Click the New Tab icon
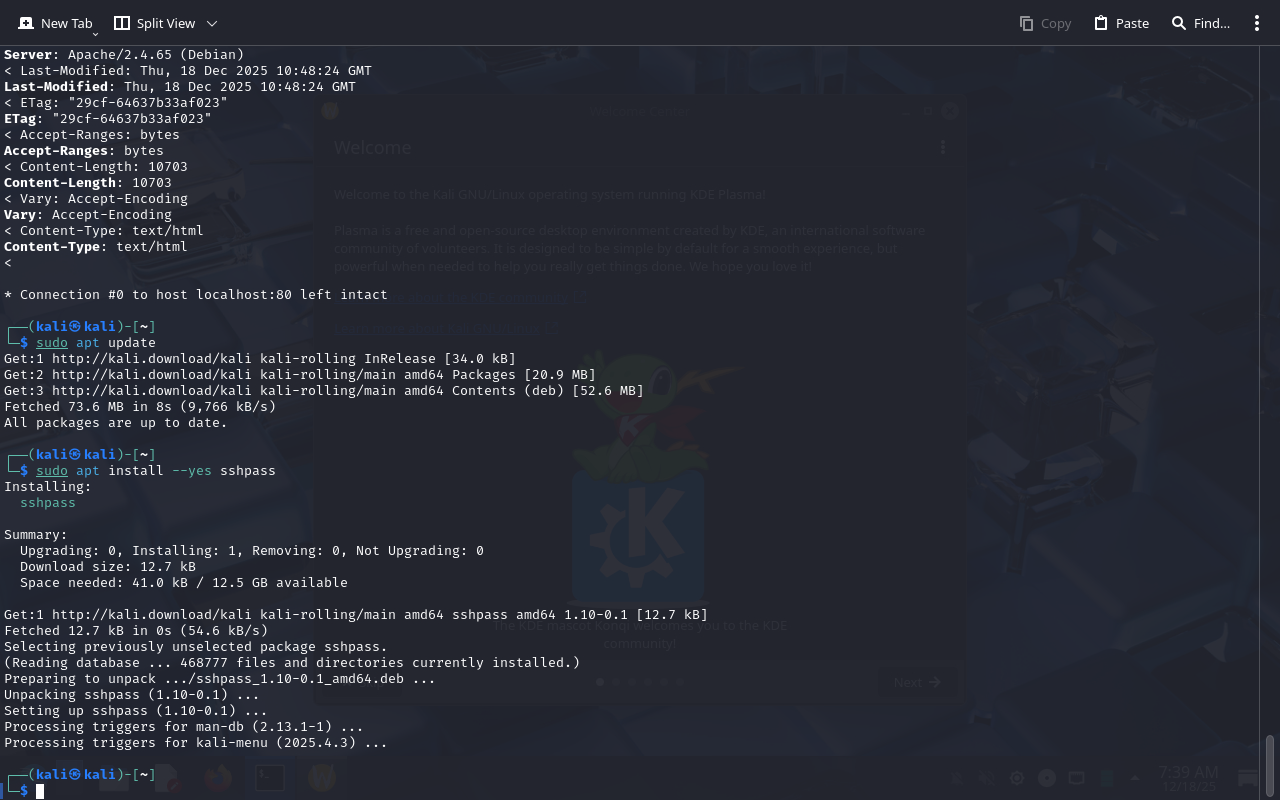Screen dimensions: 1280x800 [x=26, y=23]
